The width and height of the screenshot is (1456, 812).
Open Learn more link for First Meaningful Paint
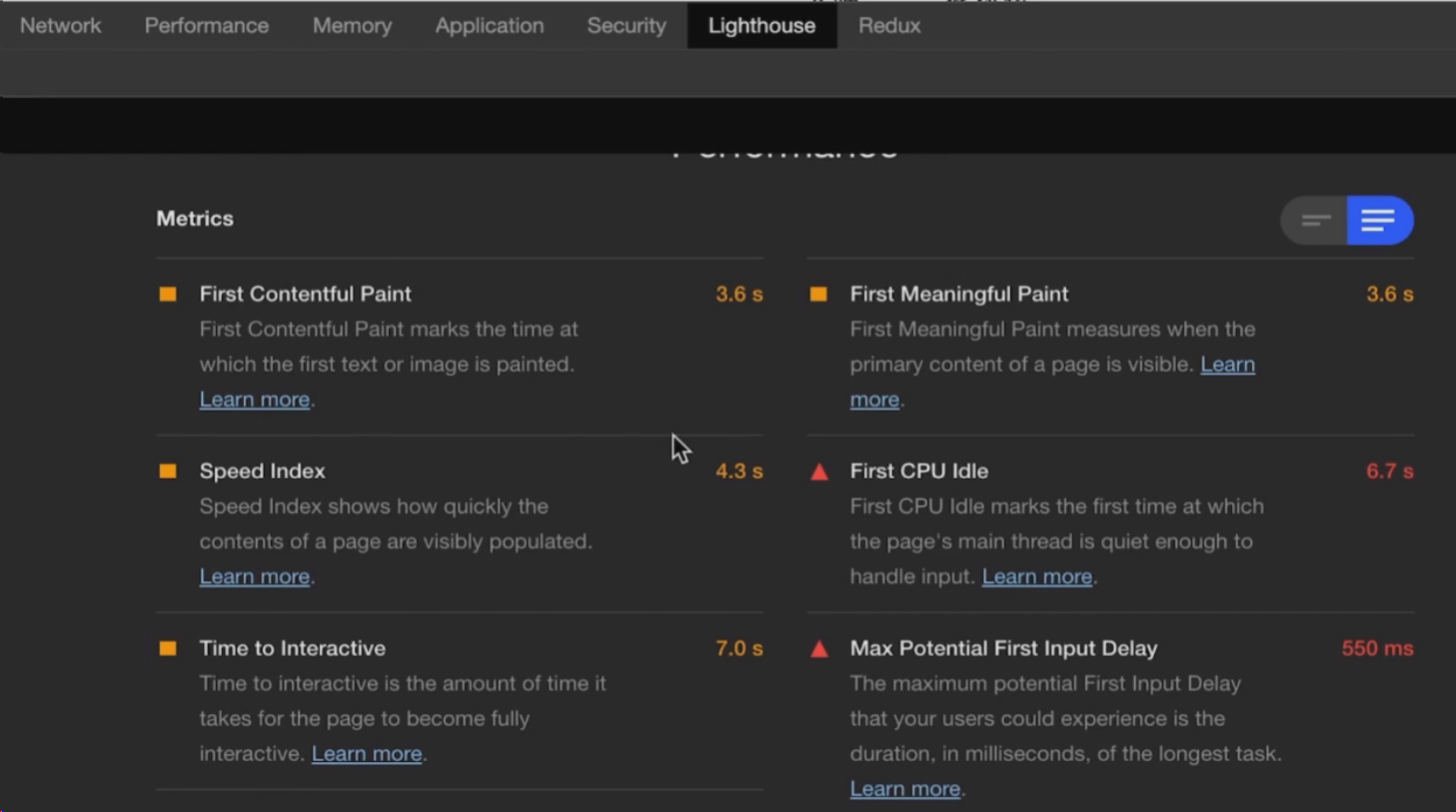(x=1227, y=365)
